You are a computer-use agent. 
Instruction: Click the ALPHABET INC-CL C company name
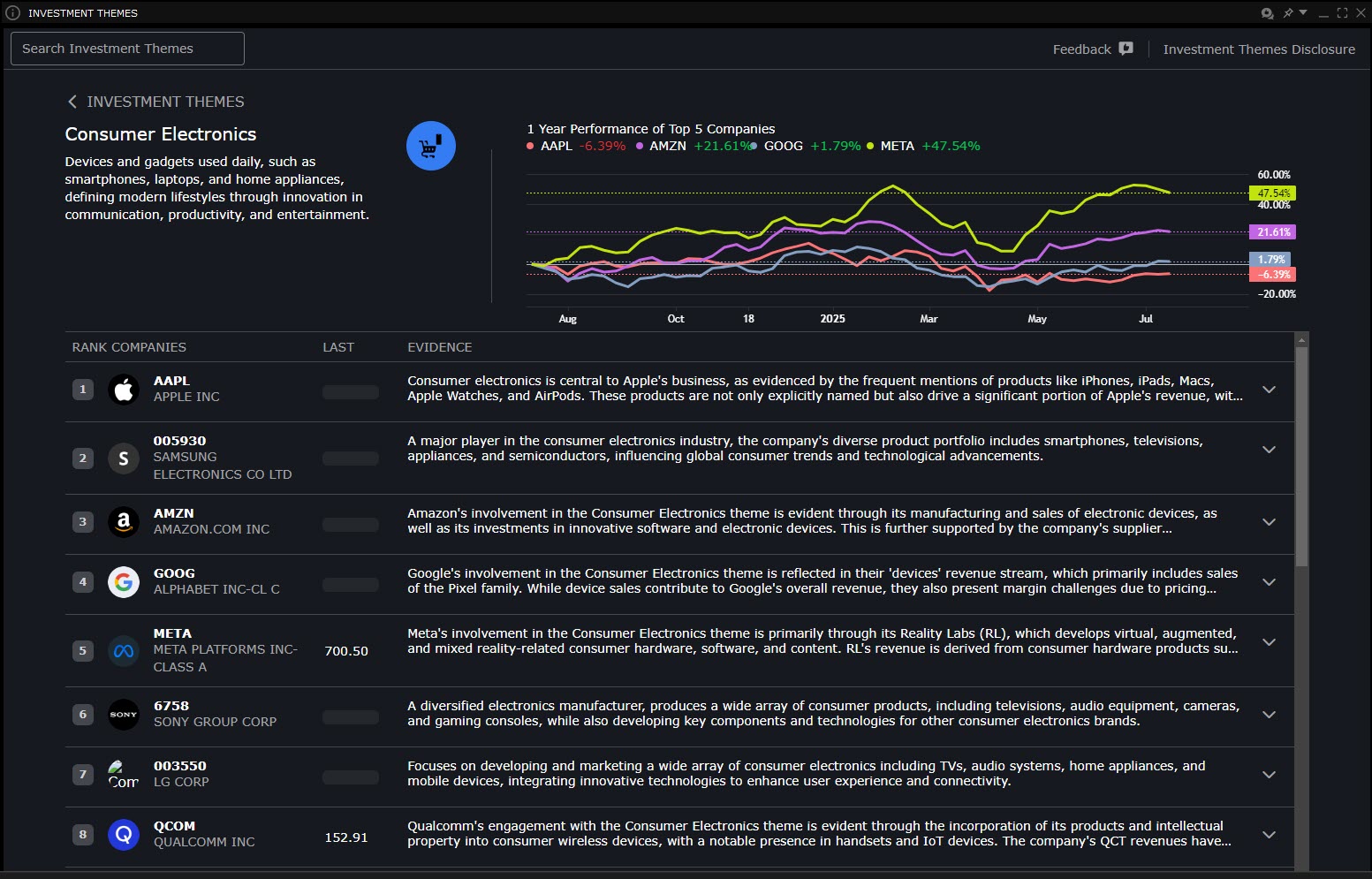(x=216, y=589)
